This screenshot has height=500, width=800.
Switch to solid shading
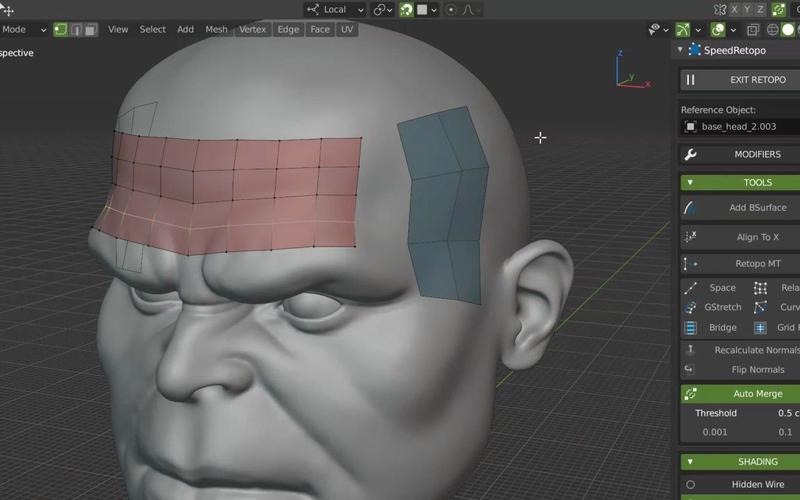pos(788,30)
